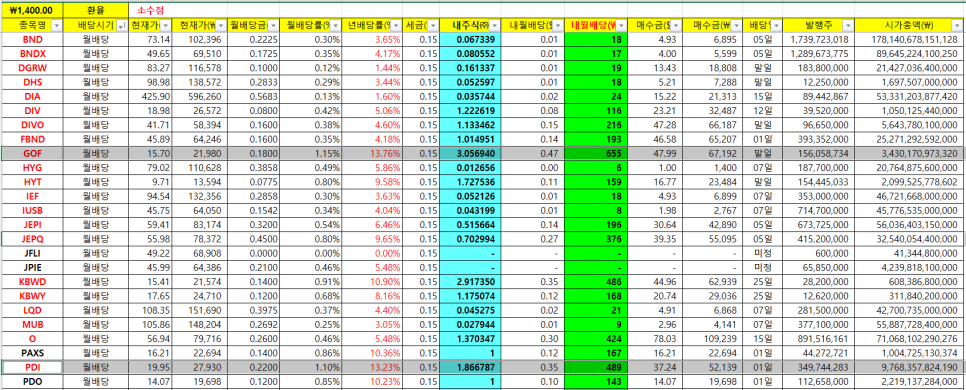The width and height of the screenshot is (966, 390).
Task: Select the 13.76% yearly yield cell
Action: pyautogui.click(x=373, y=153)
